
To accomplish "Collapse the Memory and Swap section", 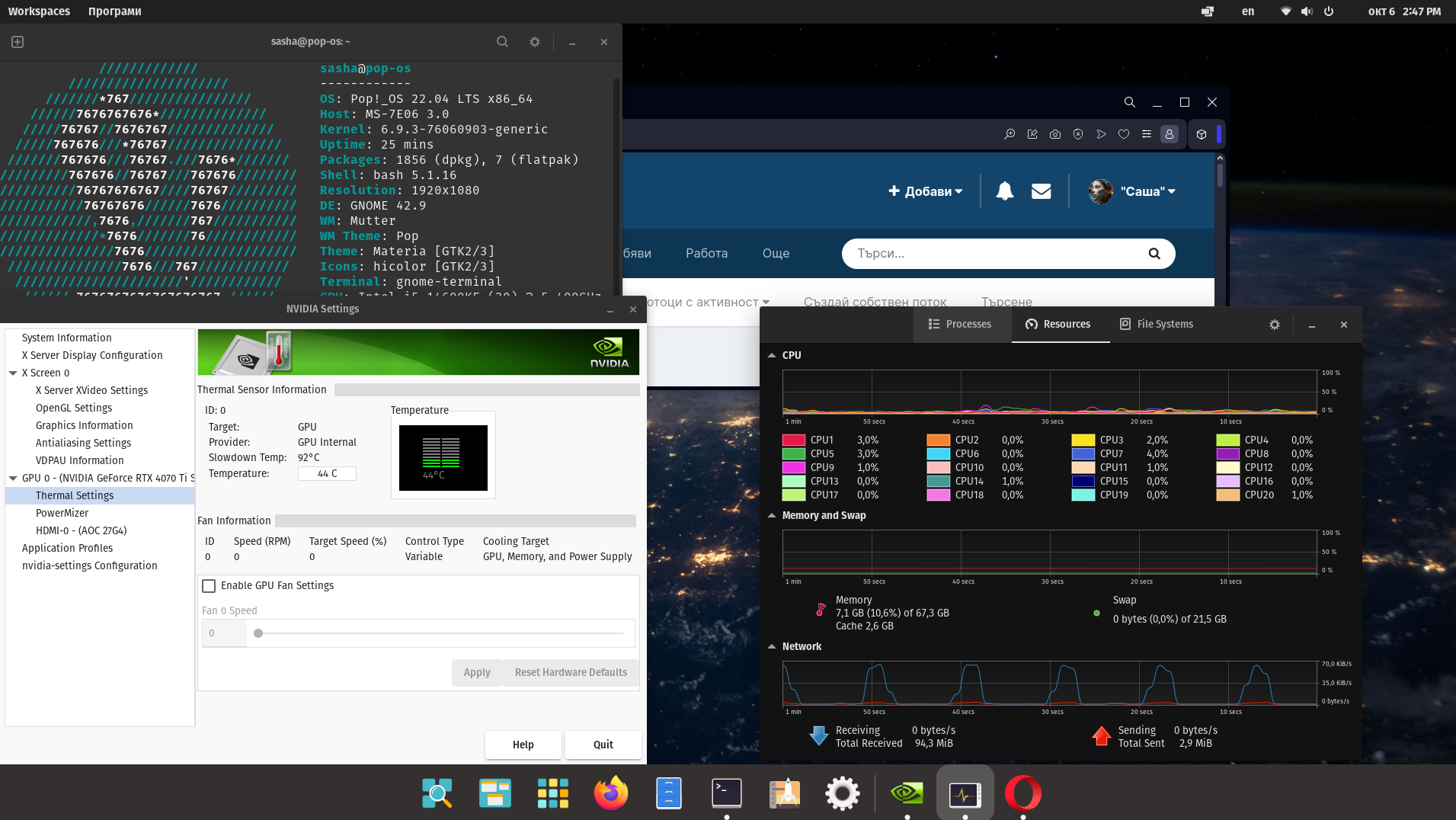I will point(772,516).
